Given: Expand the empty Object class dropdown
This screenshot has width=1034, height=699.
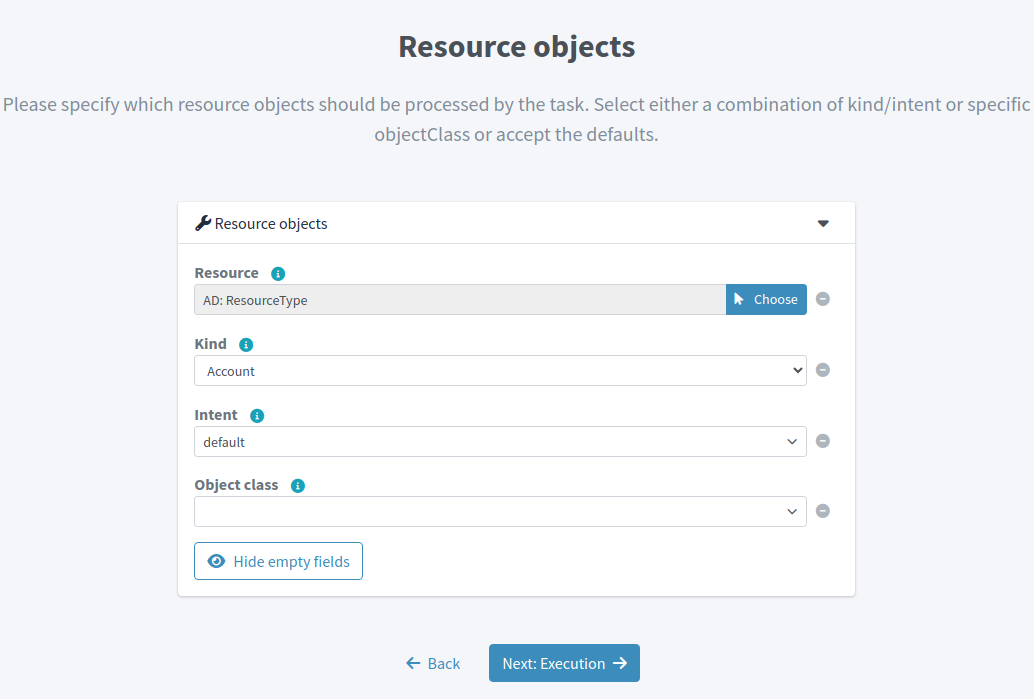Looking at the screenshot, I should [x=500, y=512].
